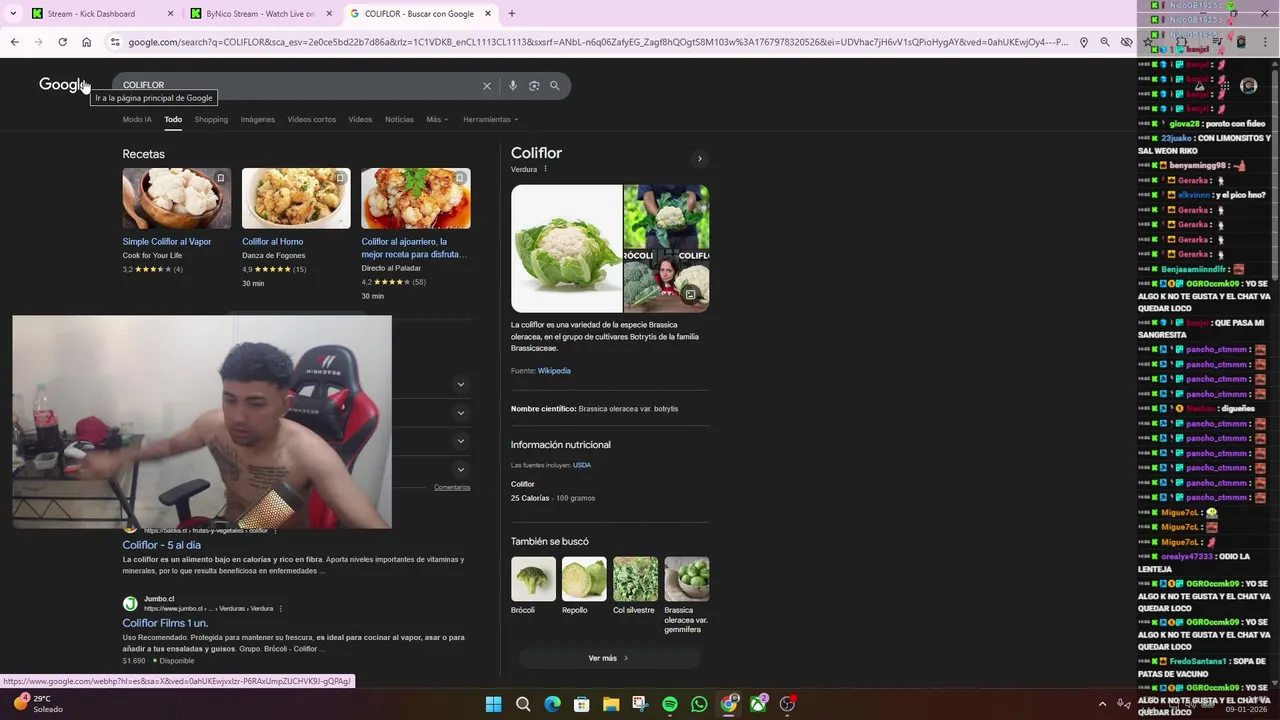
Task: Close the Stream - Kick Dashboard tab
Action: coord(170,14)
